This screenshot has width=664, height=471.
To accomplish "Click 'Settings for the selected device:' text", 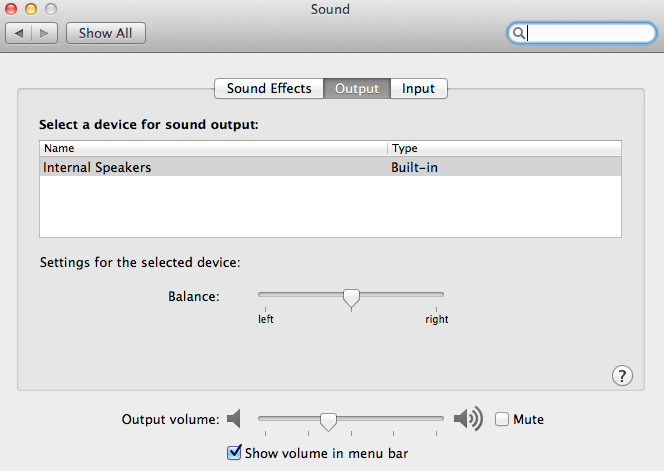I will (x=140, y=263).
